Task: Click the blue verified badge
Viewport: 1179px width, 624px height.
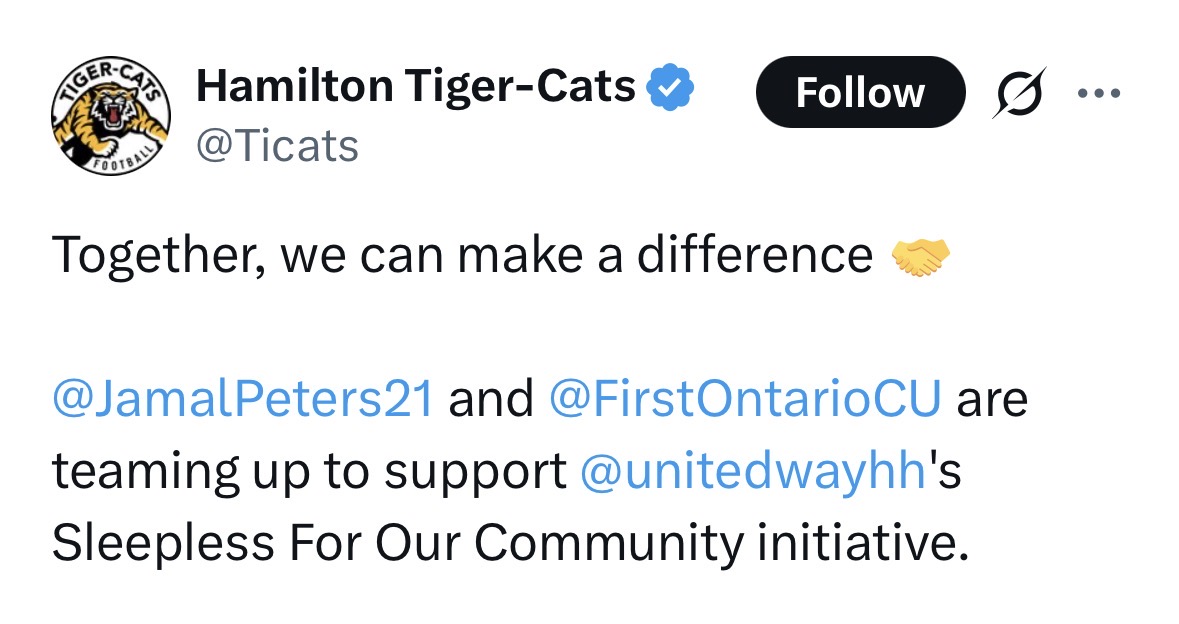Action: point(671,89)
